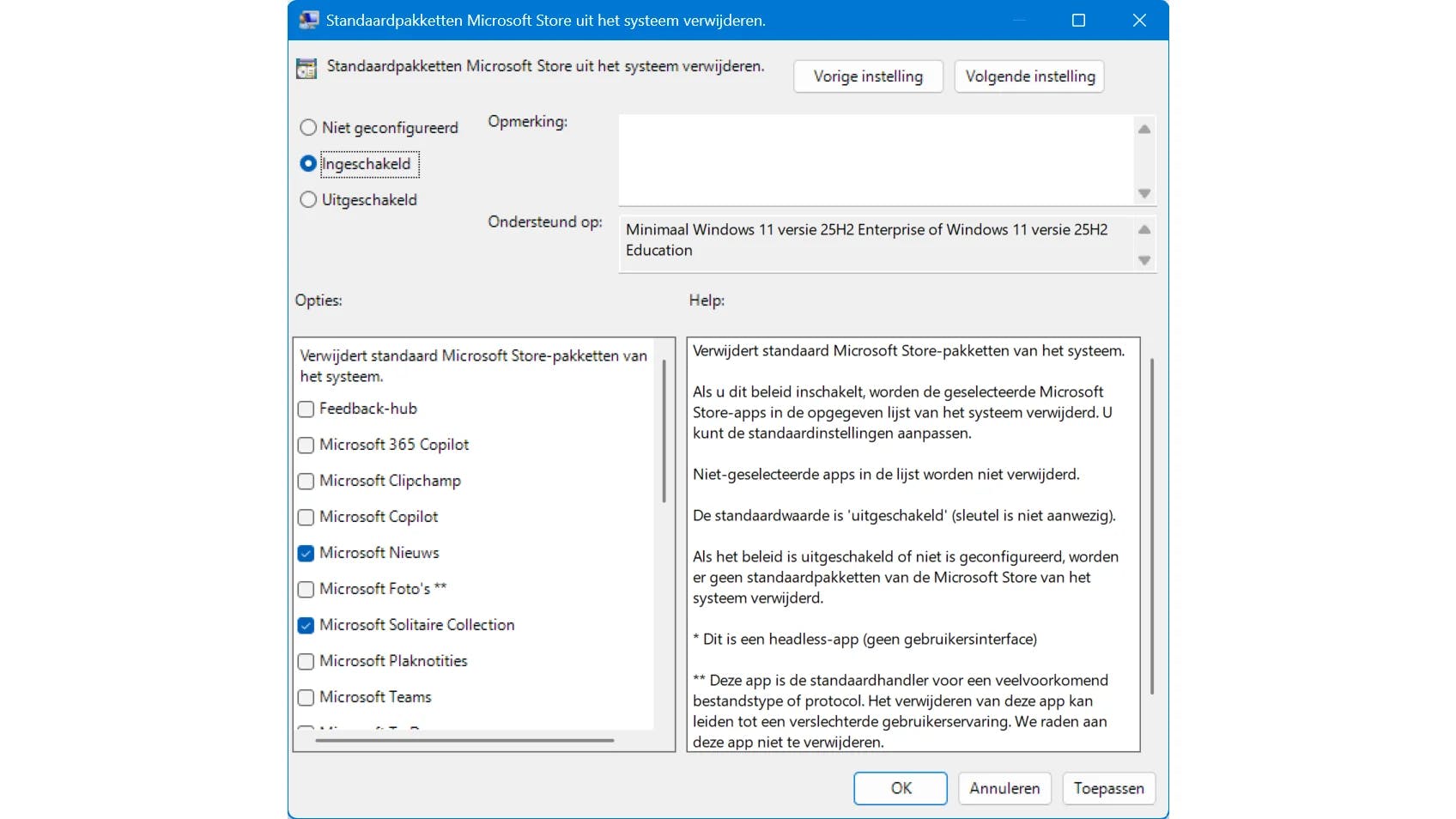The image size is (1456, 819).
Task: Click the Opties list horizontal scrollbar
Action: click(x=464, y=740)
